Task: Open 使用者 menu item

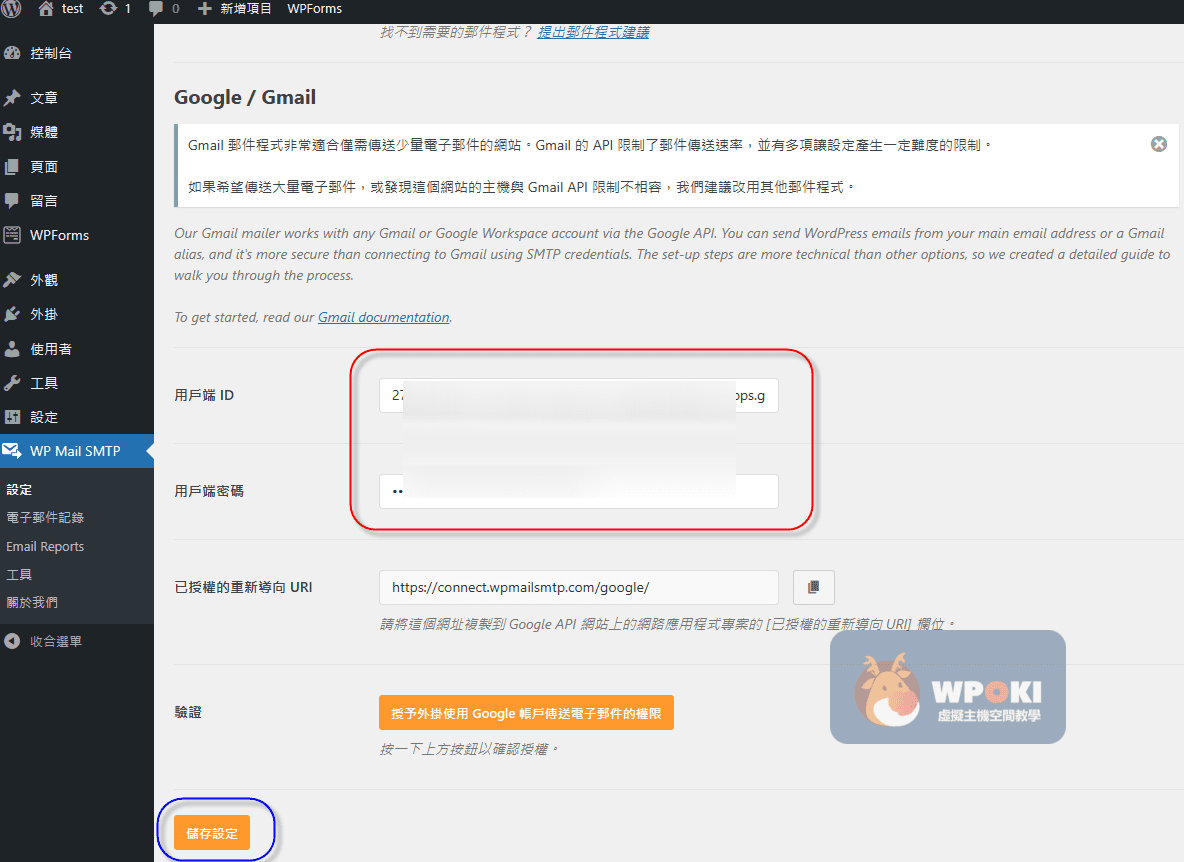Action: 51,349
